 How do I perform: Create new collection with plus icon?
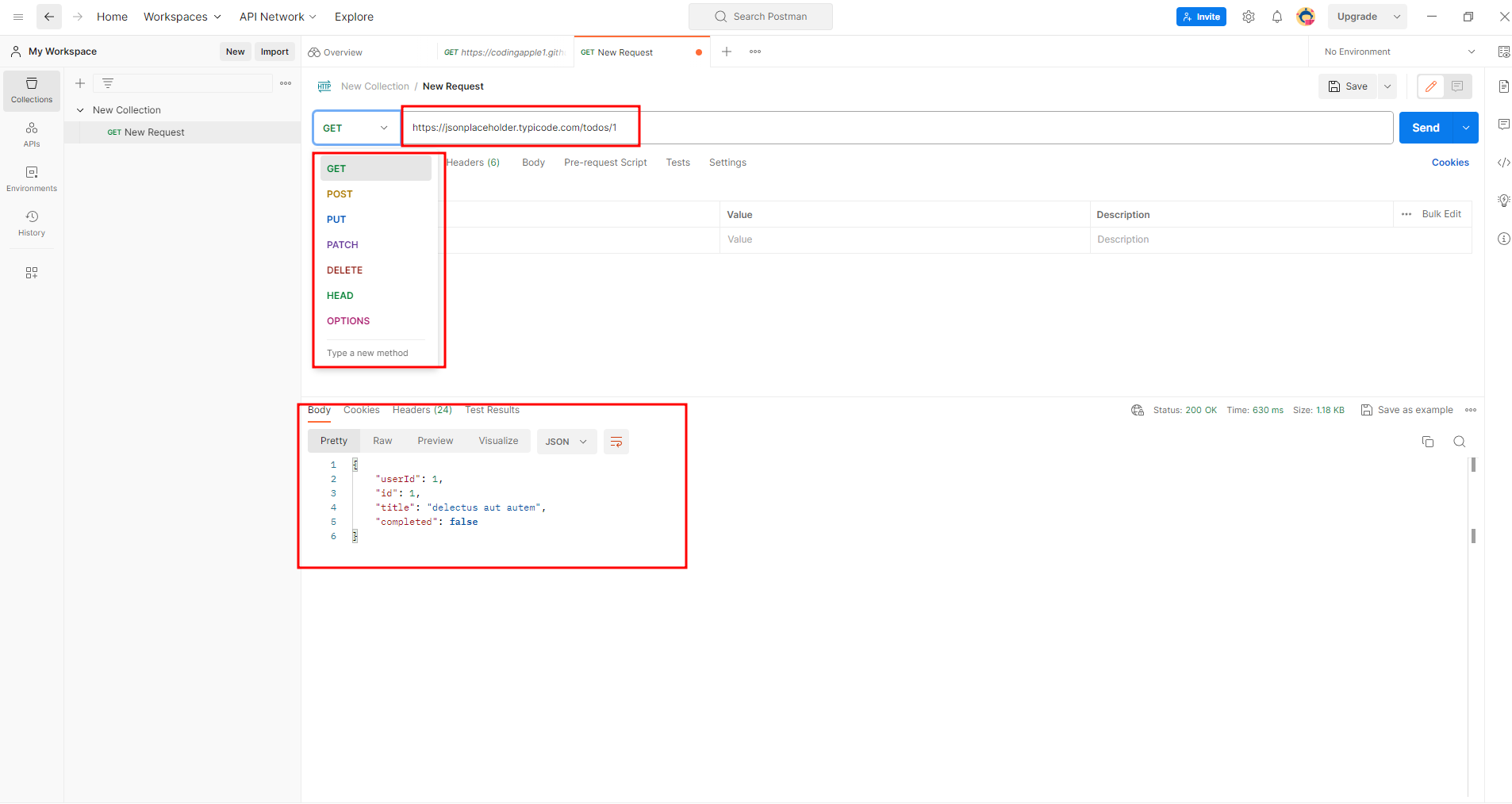[80, 83]
